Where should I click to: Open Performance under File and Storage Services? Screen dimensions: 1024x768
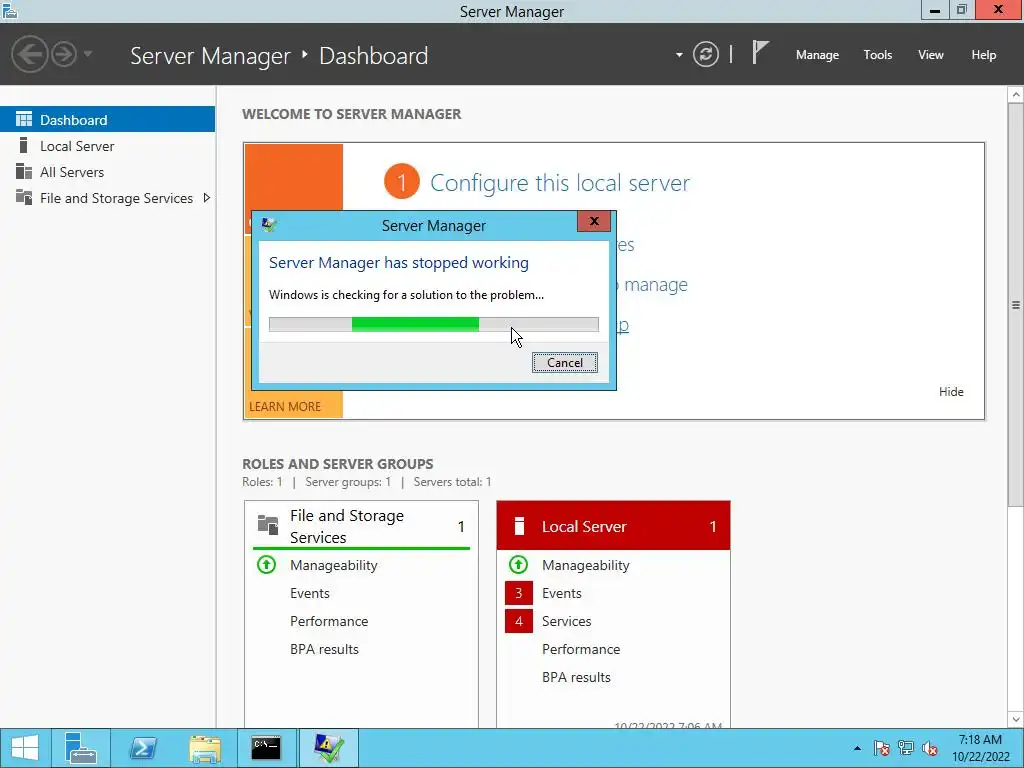pyautogui.click(x=328, y=621)
